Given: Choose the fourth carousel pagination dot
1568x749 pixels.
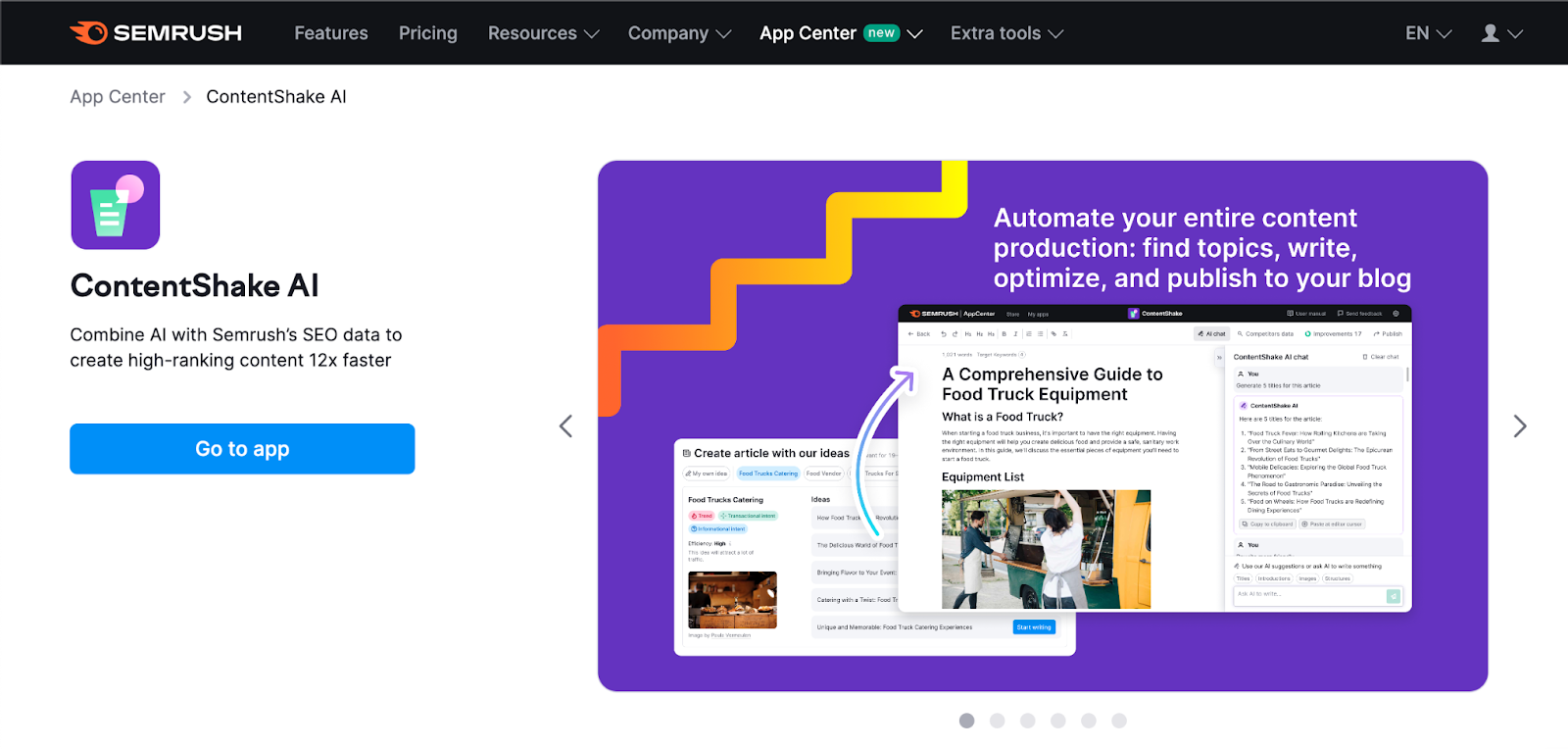Looking at the screenshot, I should click(x=1058, y=721).
